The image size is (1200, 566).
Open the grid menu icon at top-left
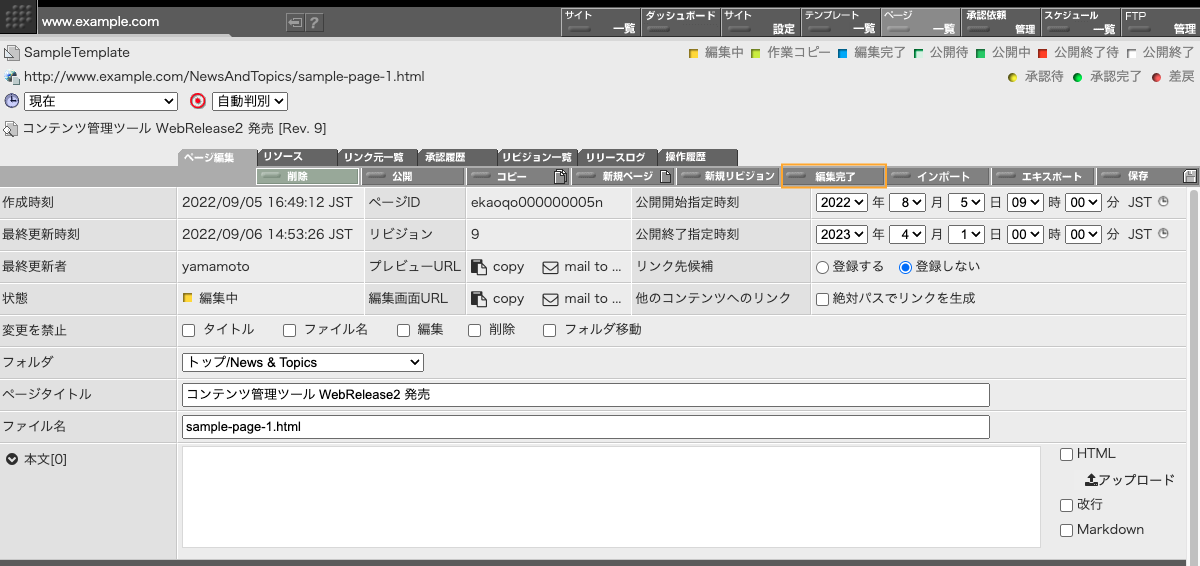point(21,18)
